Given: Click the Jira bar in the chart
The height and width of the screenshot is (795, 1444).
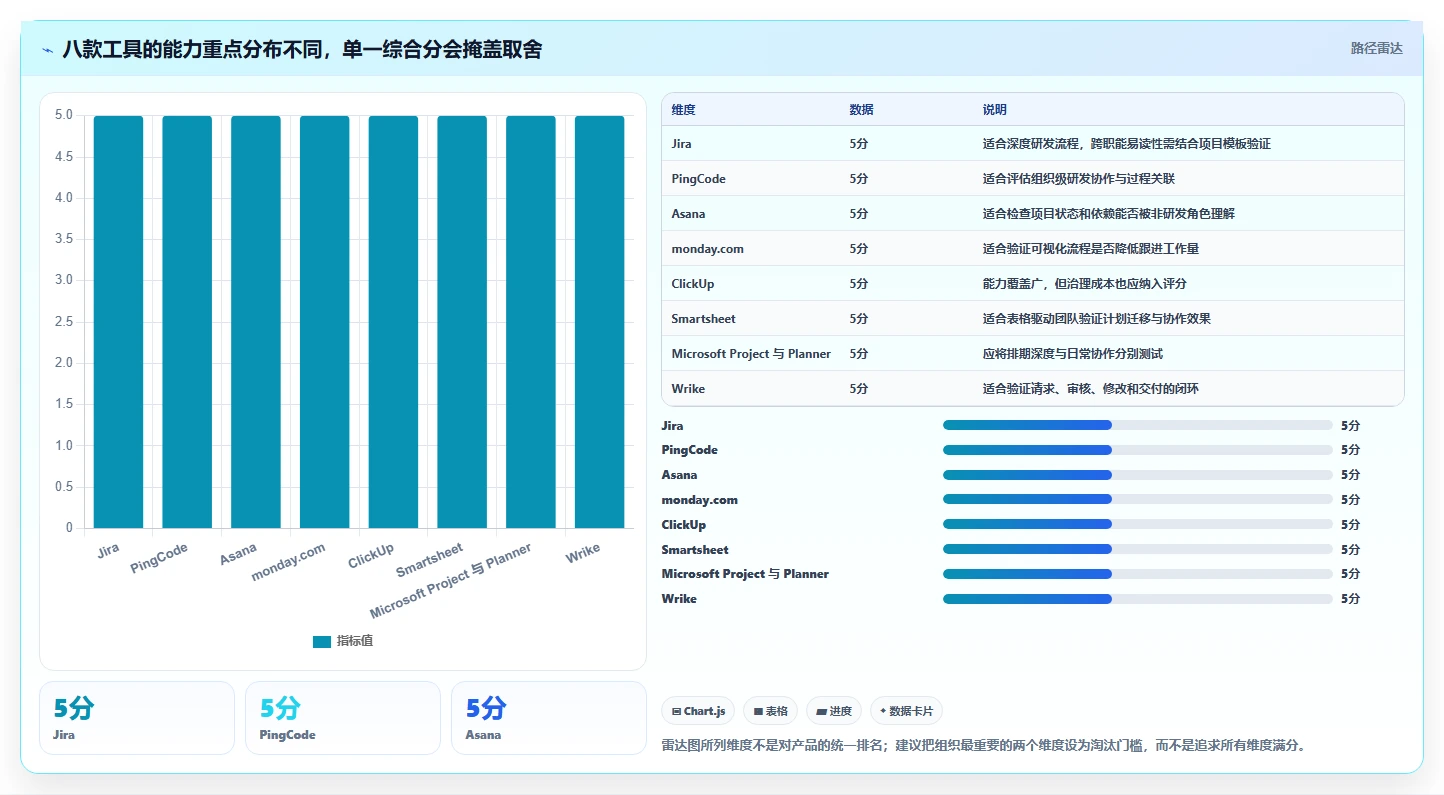Looking at the screenshot, I should tap(118, 322).
